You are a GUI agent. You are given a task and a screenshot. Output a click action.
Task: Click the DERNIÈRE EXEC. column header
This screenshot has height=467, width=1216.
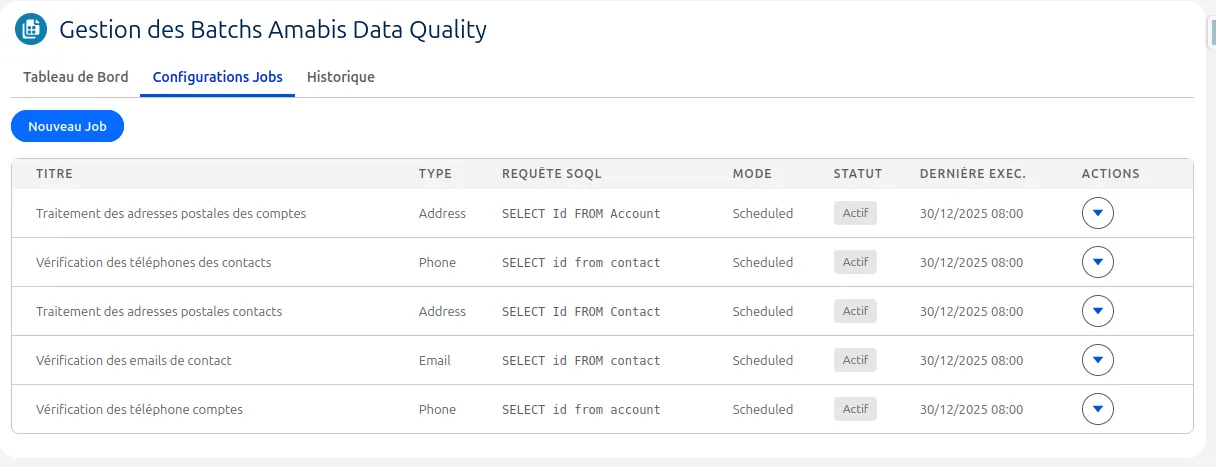973,174
